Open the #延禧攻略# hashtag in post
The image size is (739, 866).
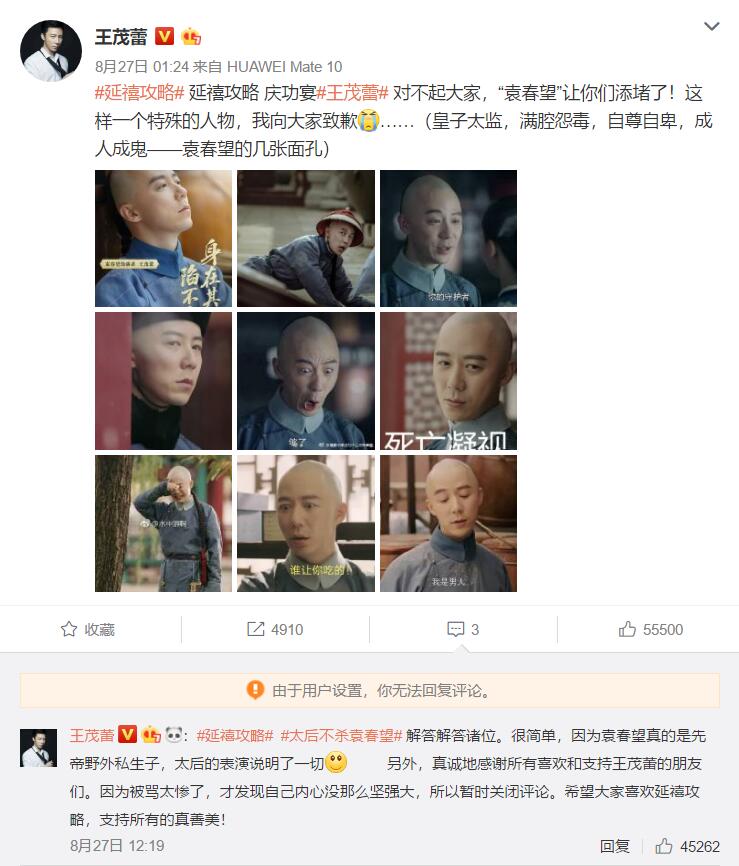tap(139, 93)
